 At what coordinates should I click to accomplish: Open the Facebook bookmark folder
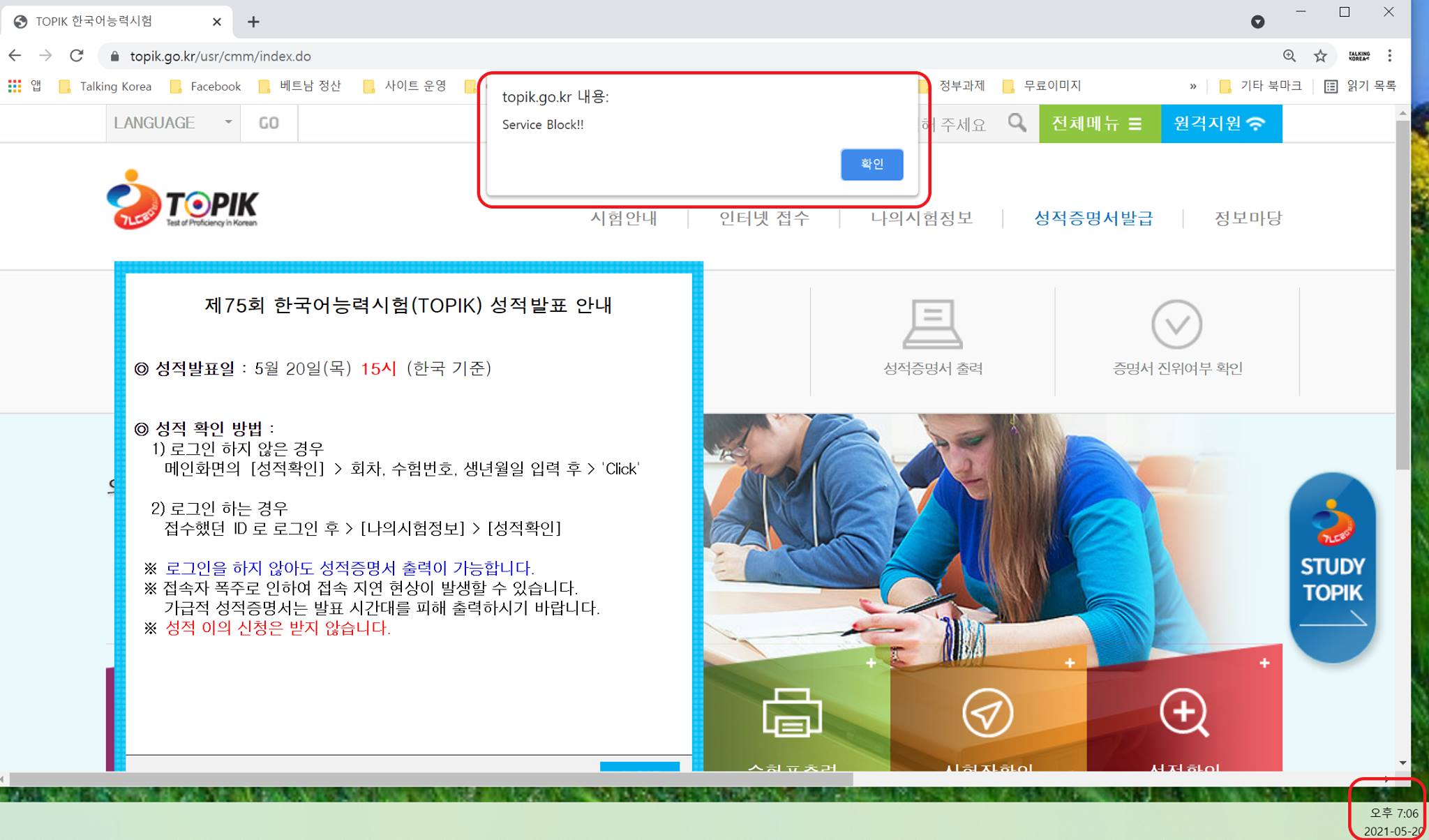click(206, 86)
